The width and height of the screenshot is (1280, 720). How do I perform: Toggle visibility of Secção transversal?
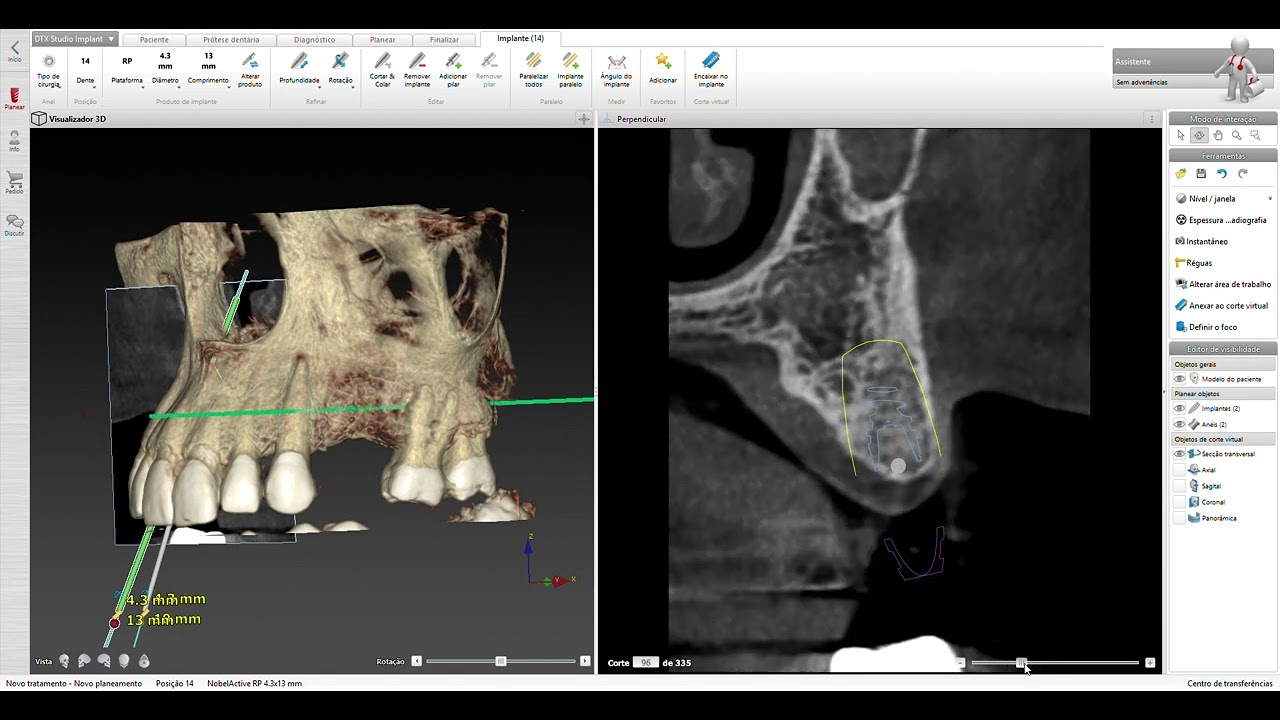pyautogui.click(x=1180, y=454)
